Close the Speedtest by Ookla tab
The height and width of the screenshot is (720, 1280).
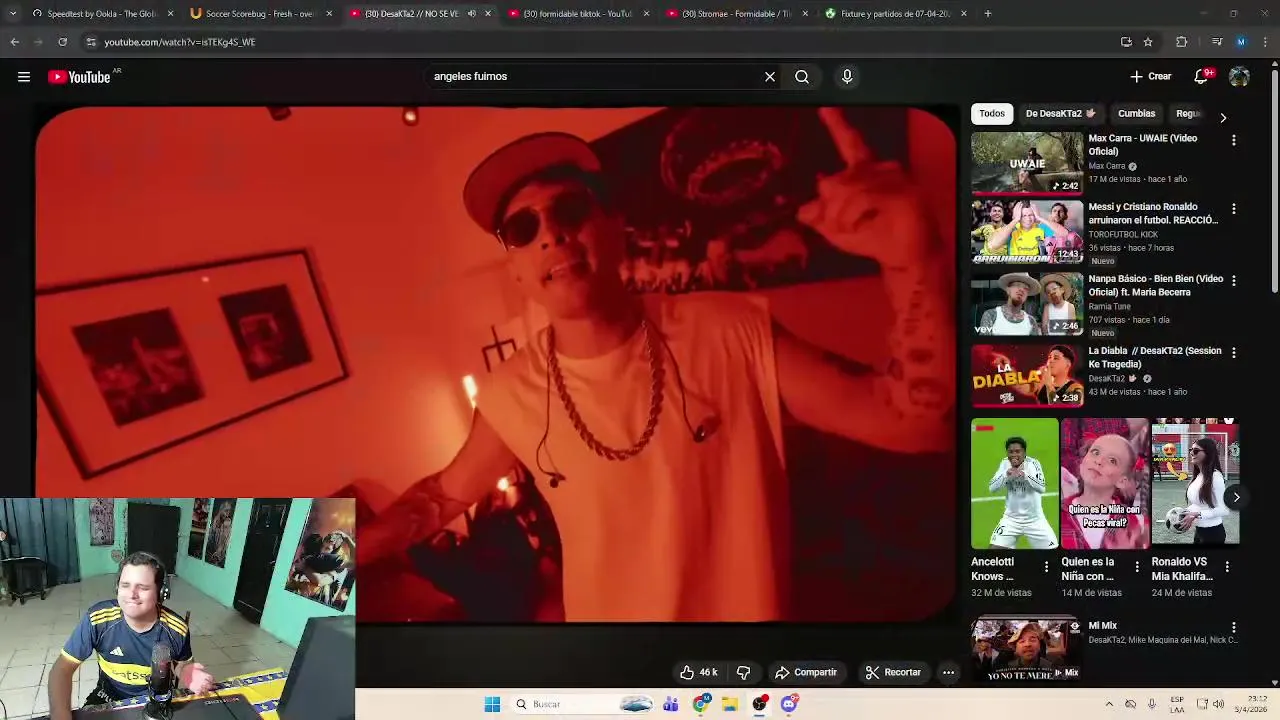click(170, 14)
